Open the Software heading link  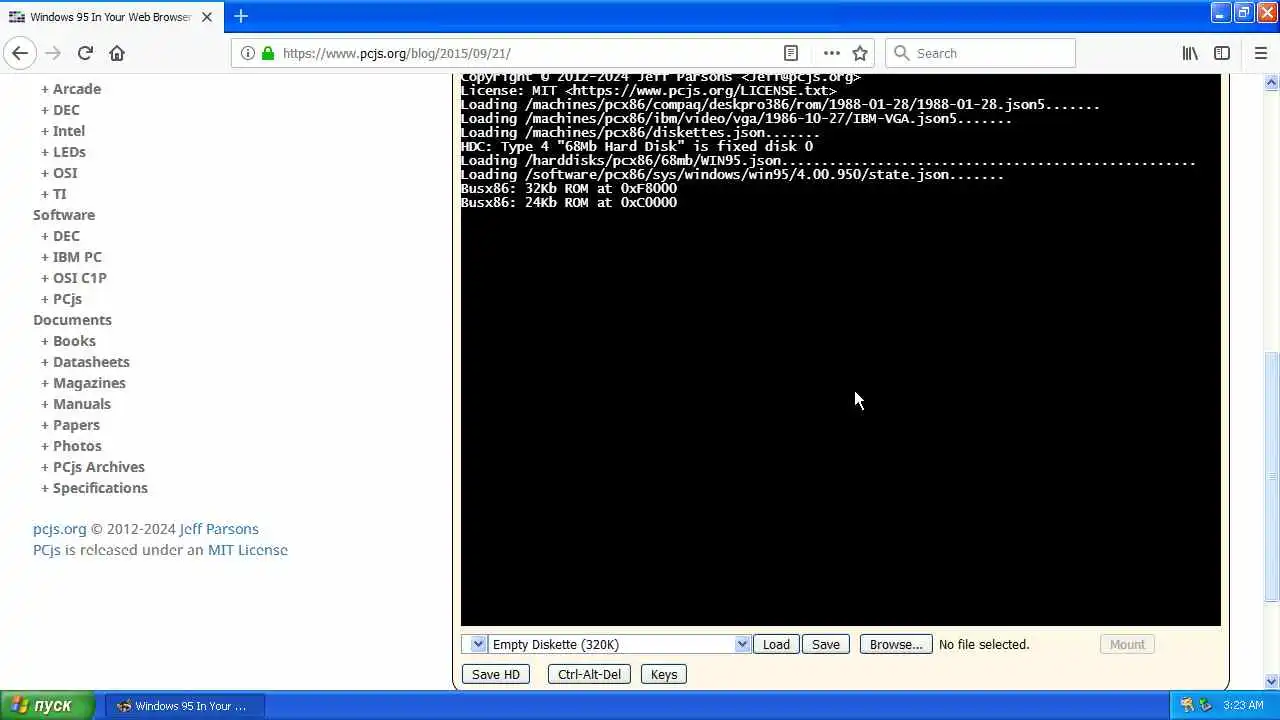click(x=64, y=215)
